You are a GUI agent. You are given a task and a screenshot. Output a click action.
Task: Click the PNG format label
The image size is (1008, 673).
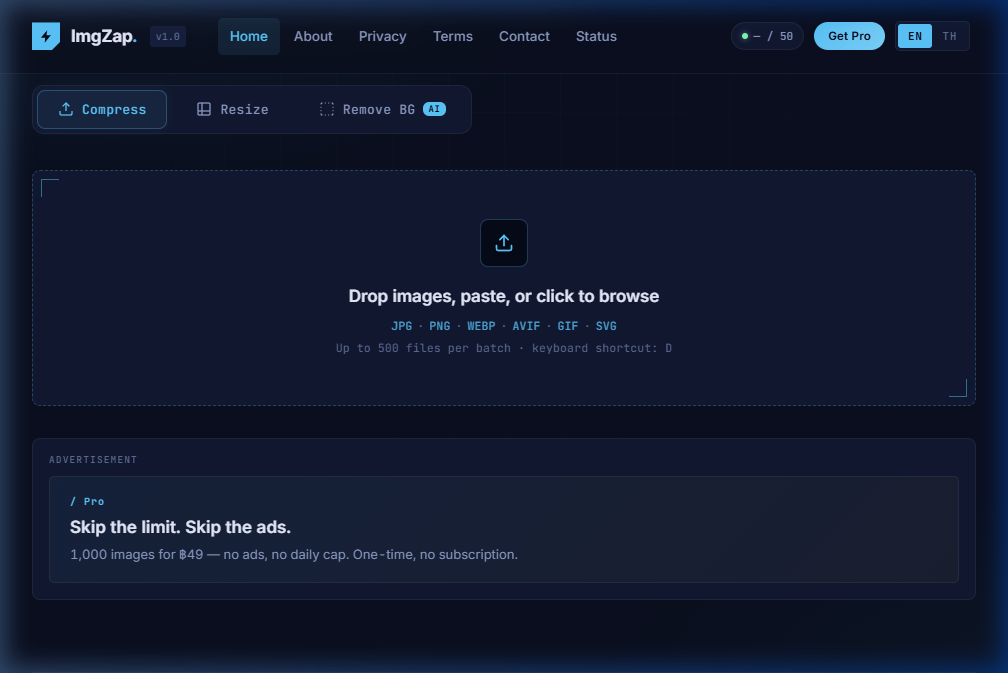(x=440, y=326)
